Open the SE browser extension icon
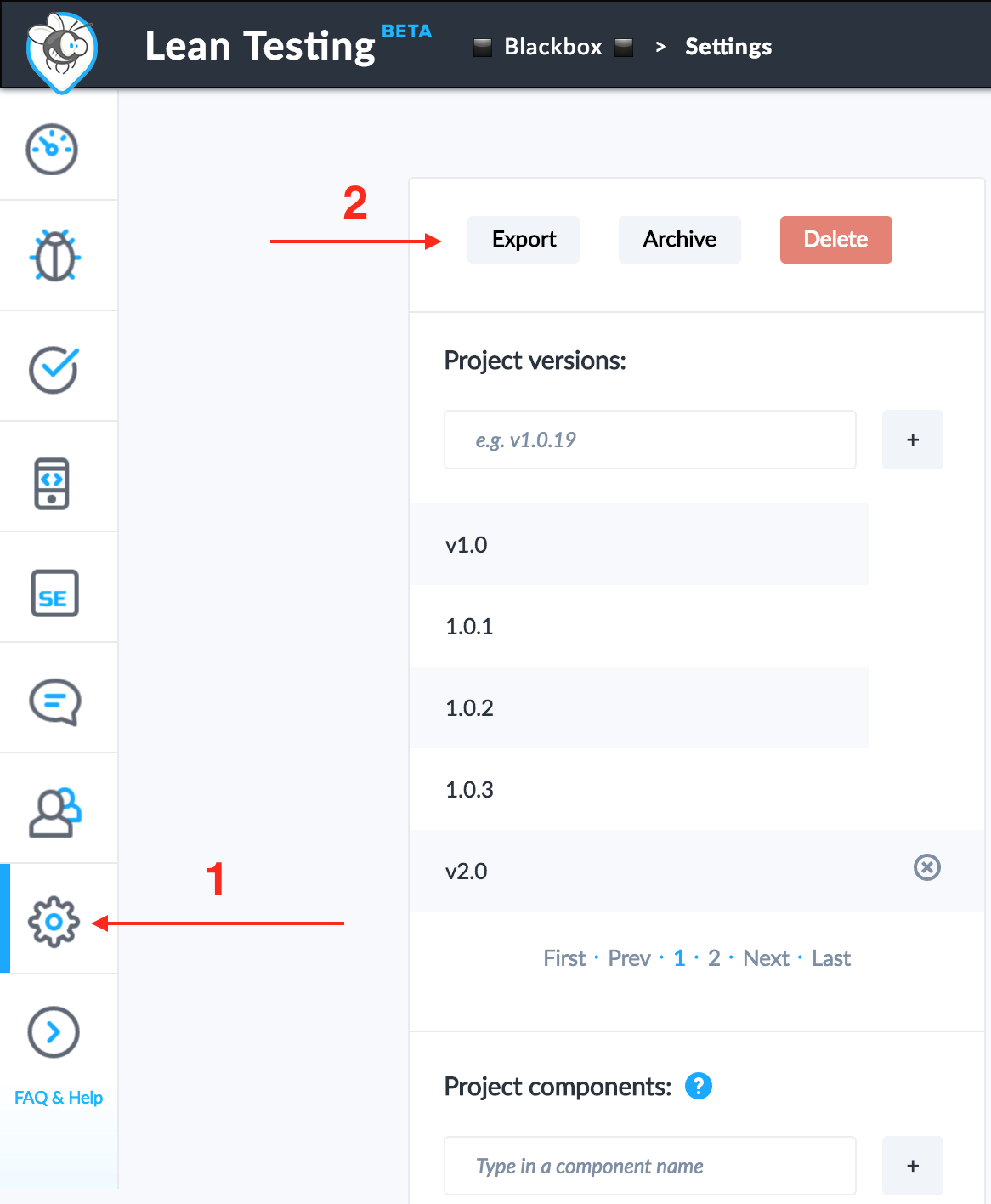Screen dimensions: 991x1204 click(54, 593)
